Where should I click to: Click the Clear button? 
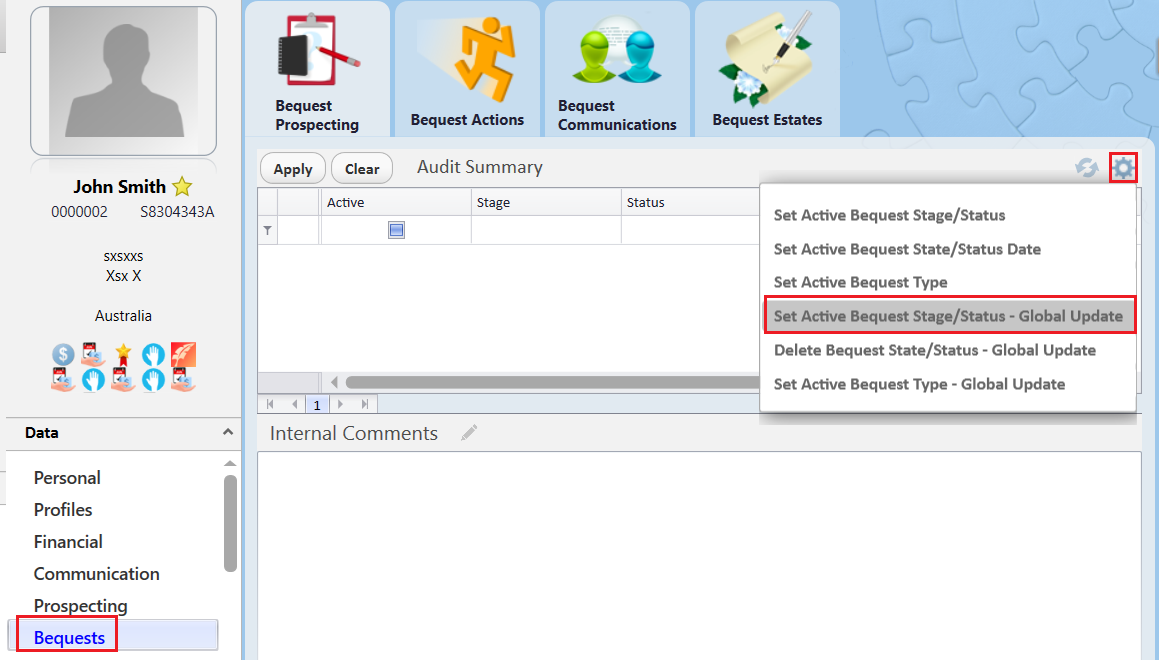tap(362, 169)
